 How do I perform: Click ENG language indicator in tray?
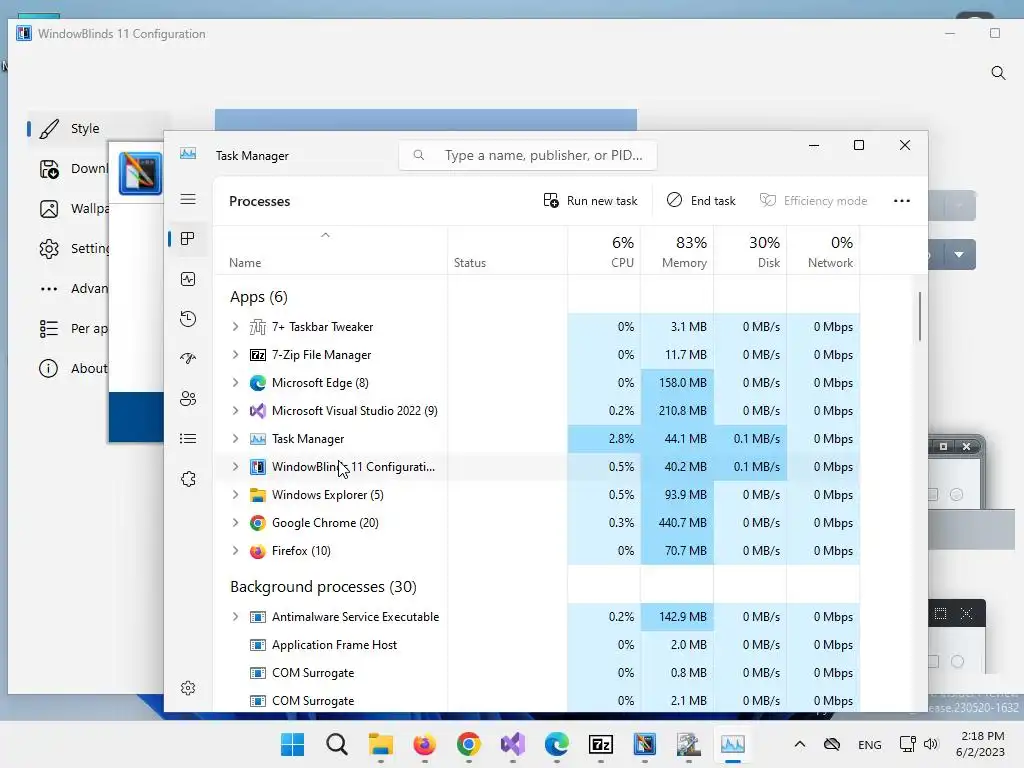(x=869, y=744)
